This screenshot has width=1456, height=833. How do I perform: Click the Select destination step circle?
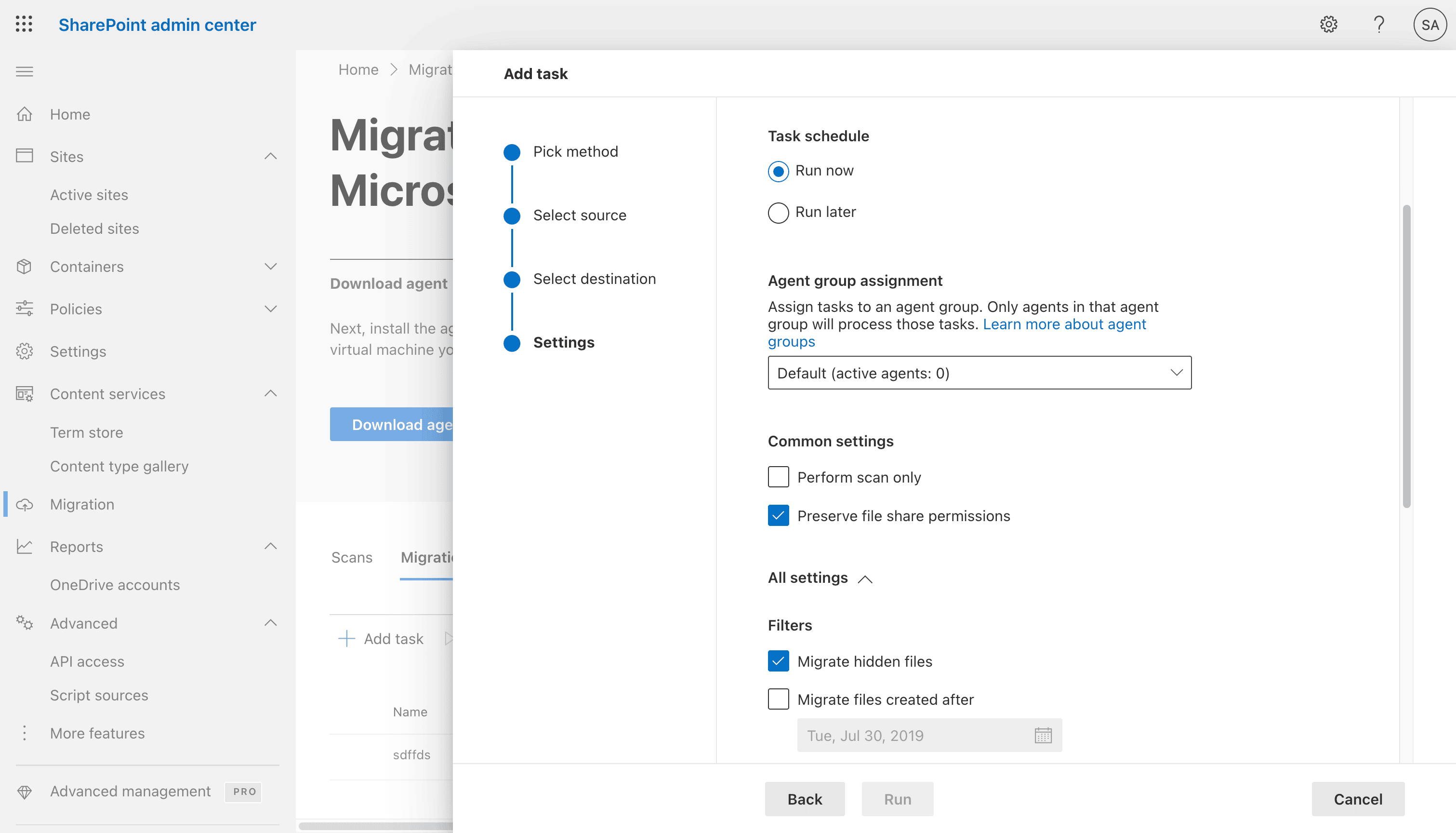(512, 279)
